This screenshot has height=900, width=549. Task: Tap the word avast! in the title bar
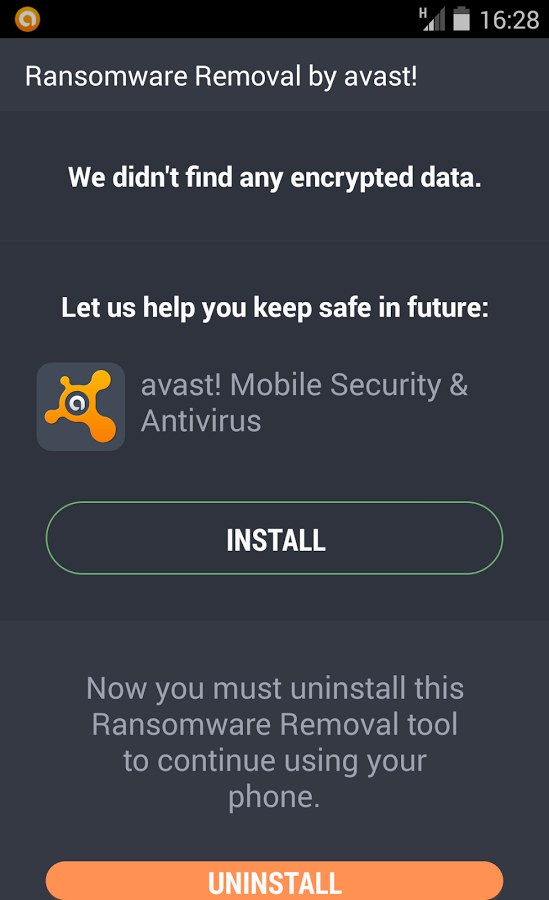381,76
